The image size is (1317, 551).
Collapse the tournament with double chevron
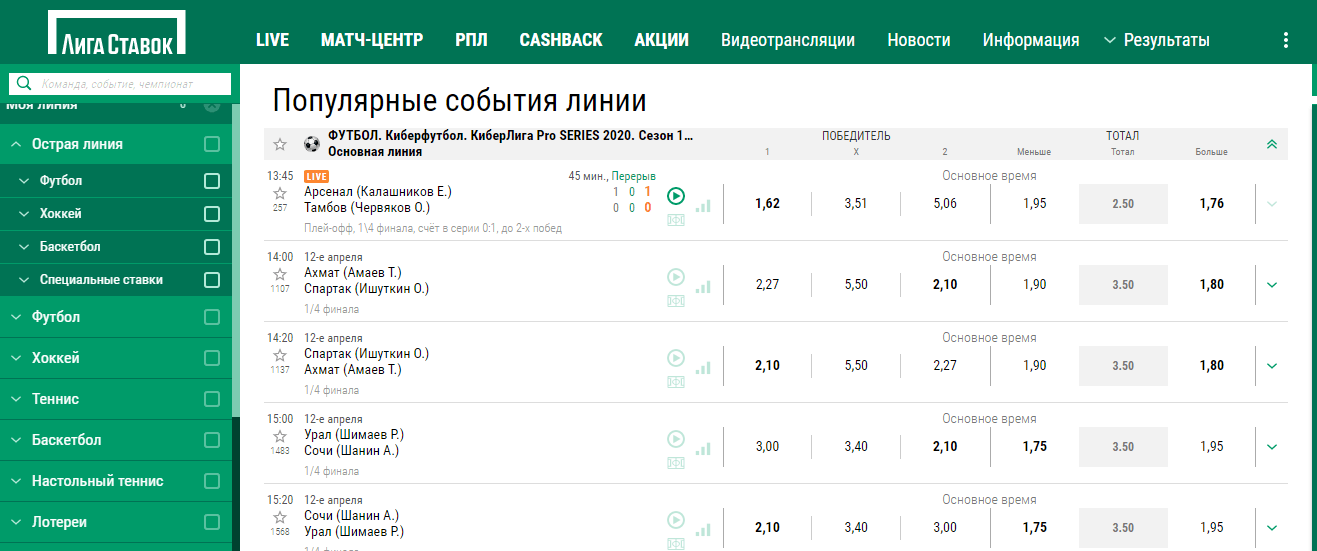point(1272,144)
